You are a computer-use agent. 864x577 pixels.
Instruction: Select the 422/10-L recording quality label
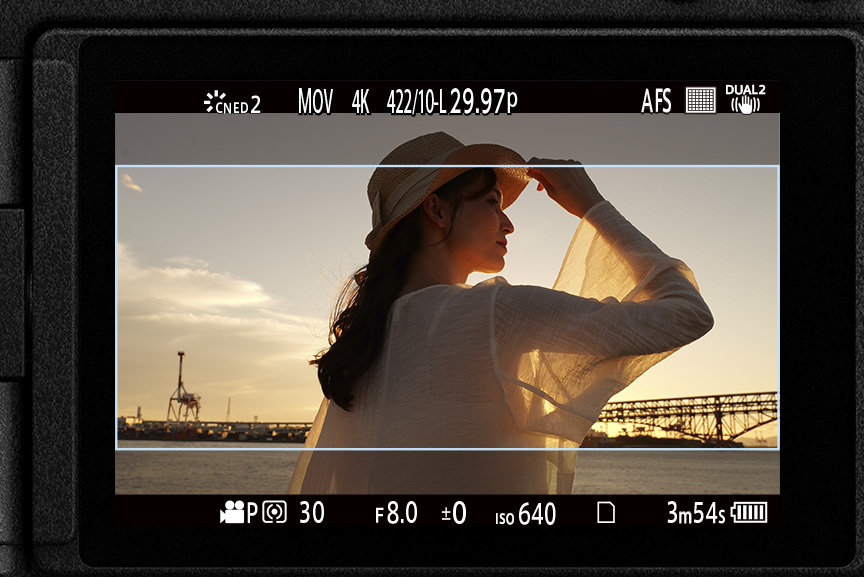click(416, 101)
